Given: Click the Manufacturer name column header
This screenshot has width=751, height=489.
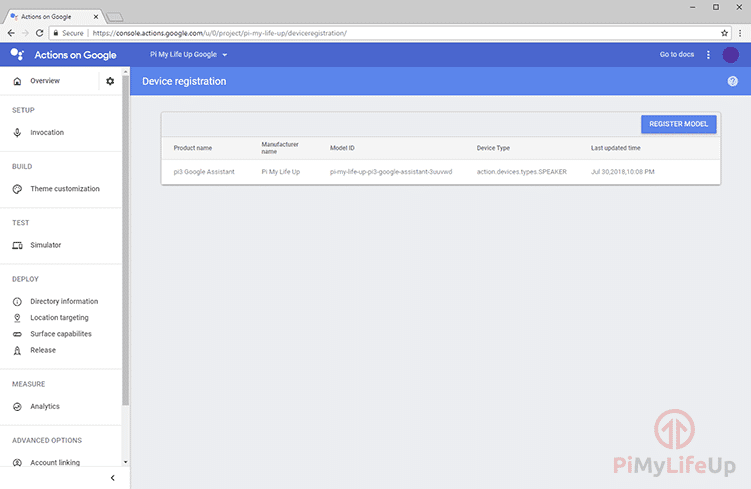Looking at the screenshot, I should point(280,148).
